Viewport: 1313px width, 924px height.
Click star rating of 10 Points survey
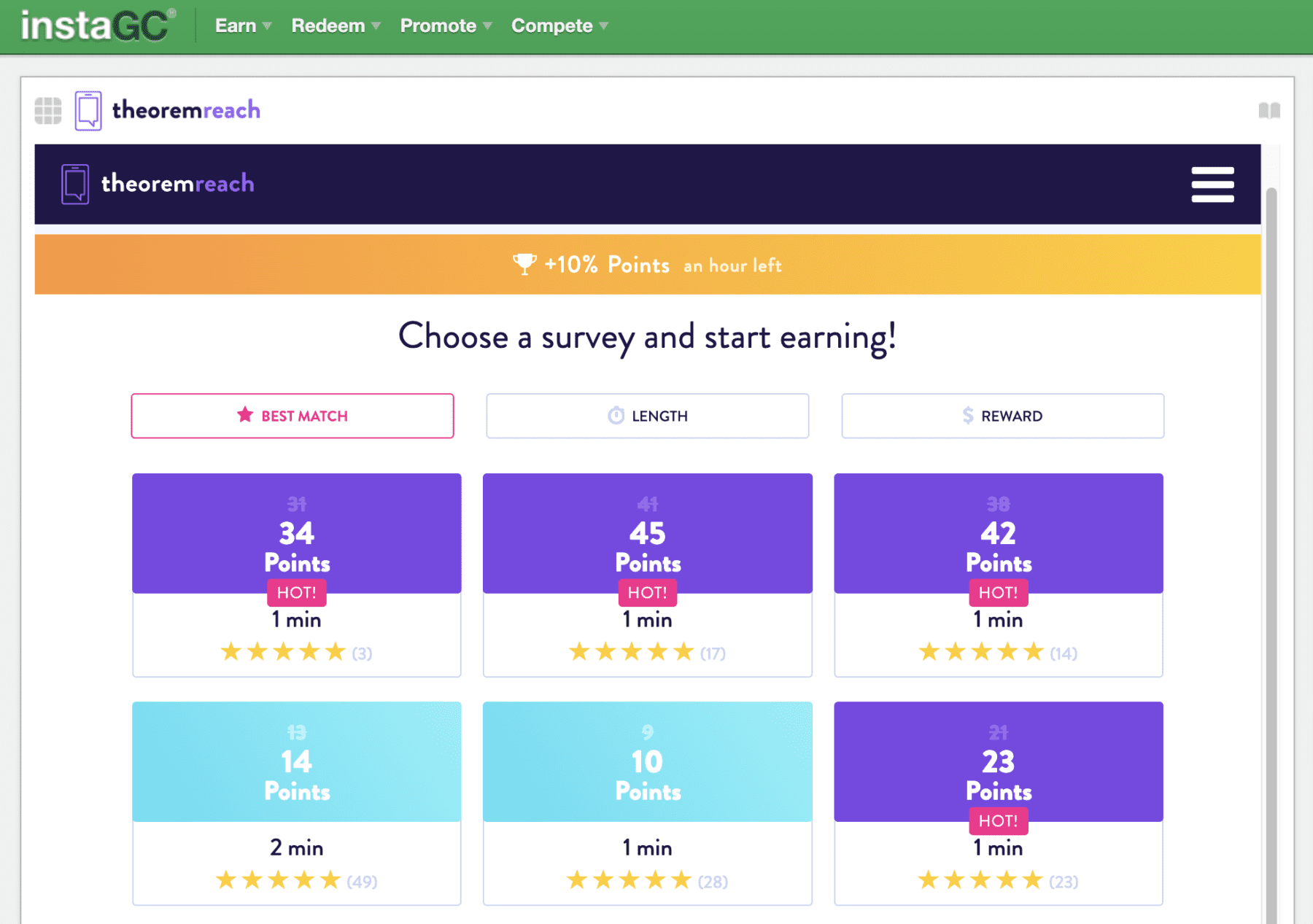click(629, 880)
